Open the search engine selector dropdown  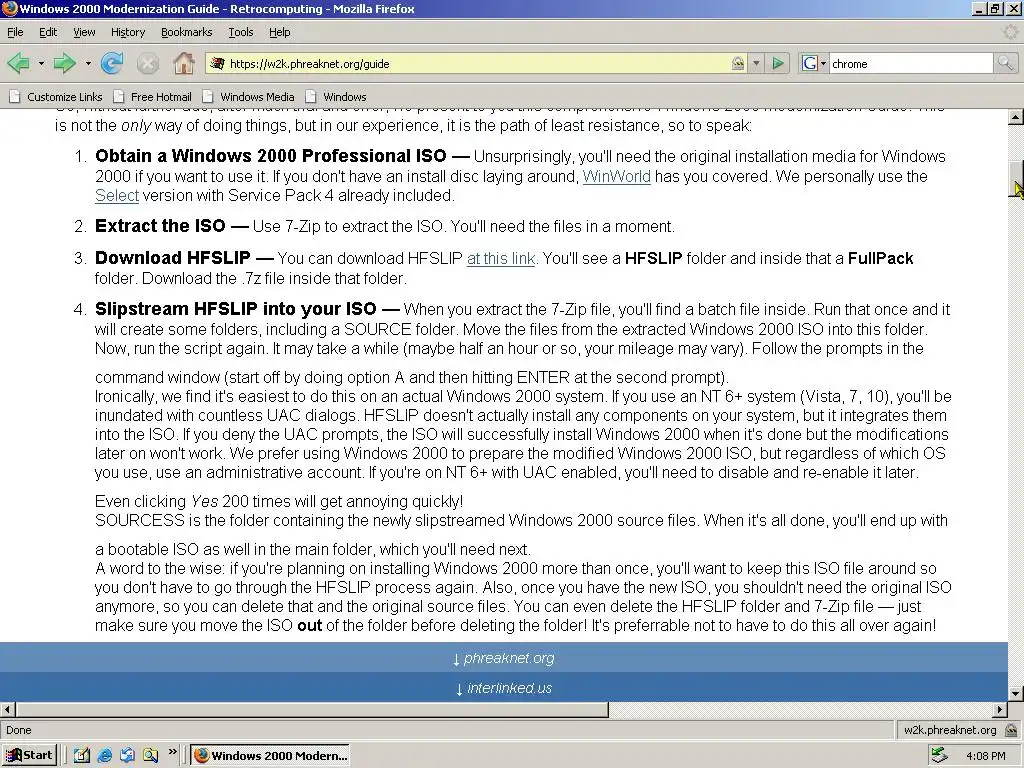coord(824,63)
